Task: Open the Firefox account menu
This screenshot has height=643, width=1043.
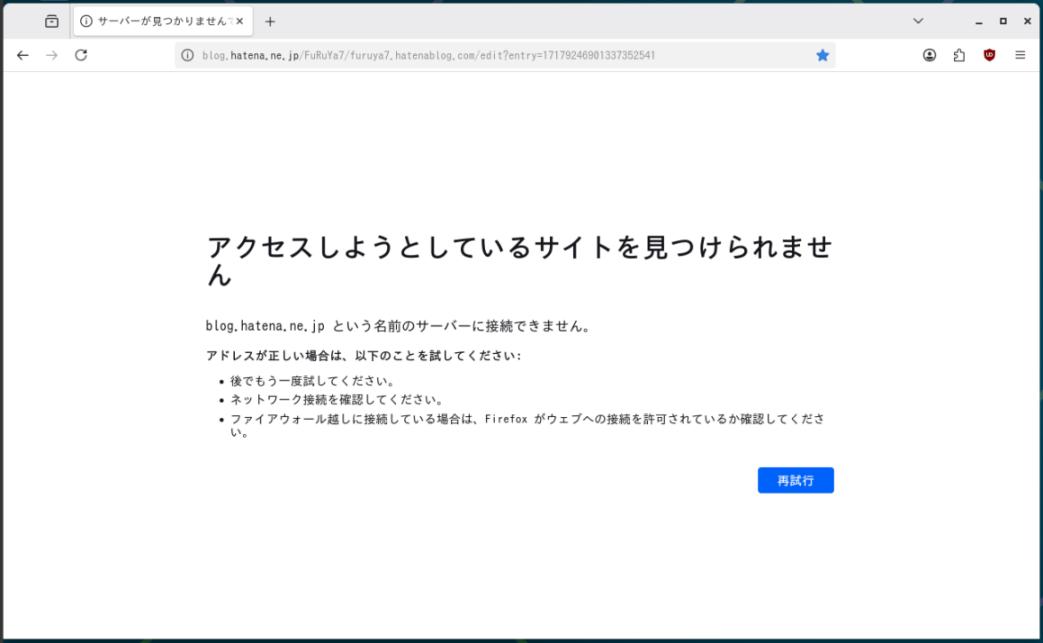Action: coord(929,55)
